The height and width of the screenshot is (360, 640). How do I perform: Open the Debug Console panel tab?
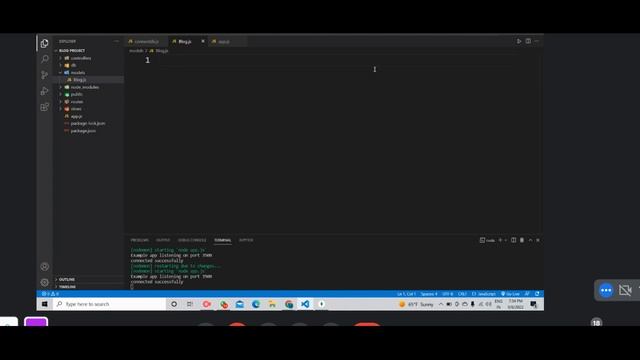[x=192, y=240]
